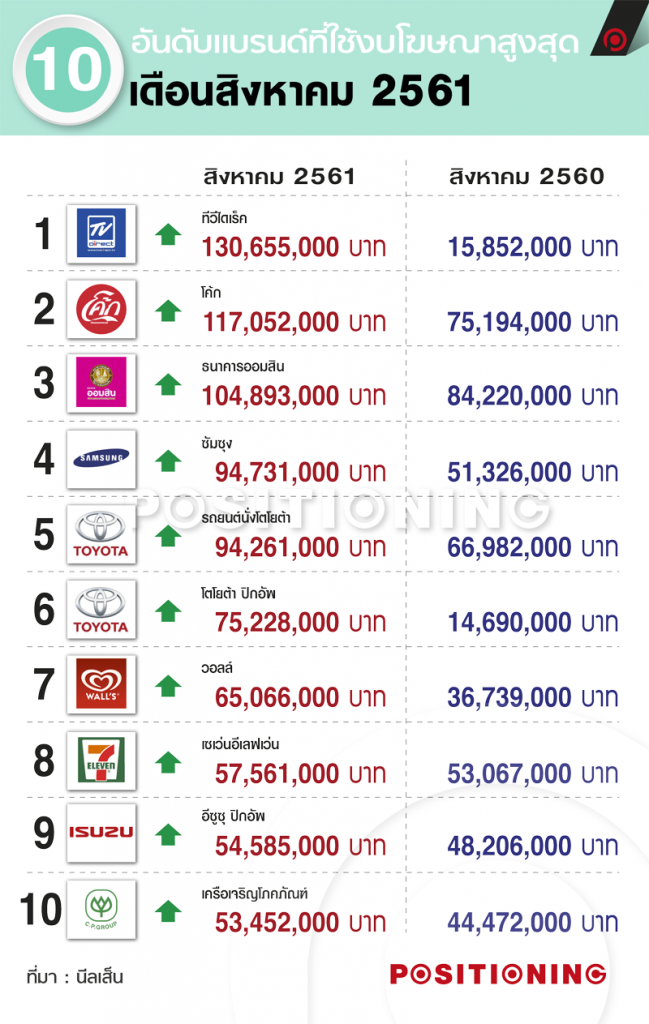Click the pink Government Savings Bank logo

[101, 383]
